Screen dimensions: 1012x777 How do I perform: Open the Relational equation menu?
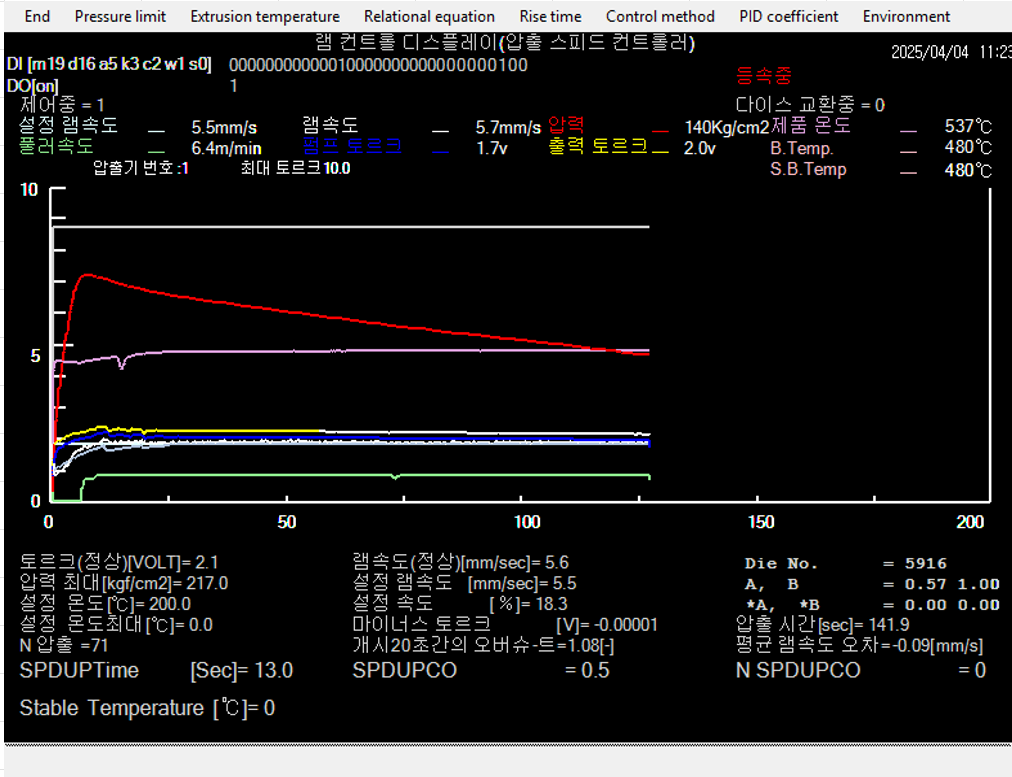click(429, 16)
